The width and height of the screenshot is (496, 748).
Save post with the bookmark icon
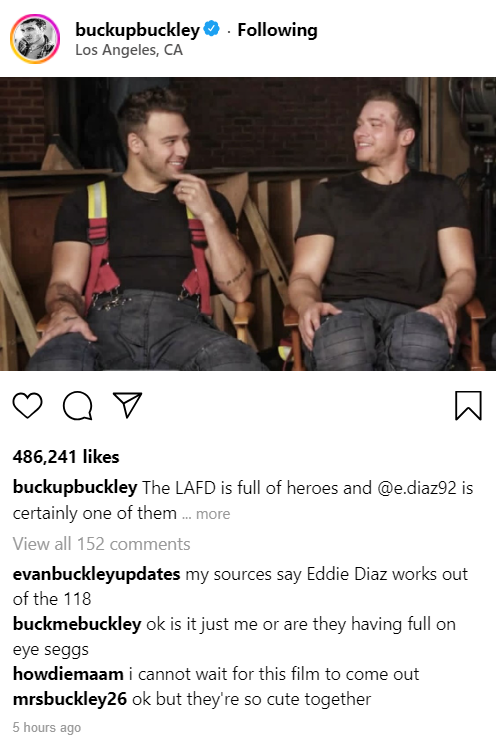tap(468, 405)
